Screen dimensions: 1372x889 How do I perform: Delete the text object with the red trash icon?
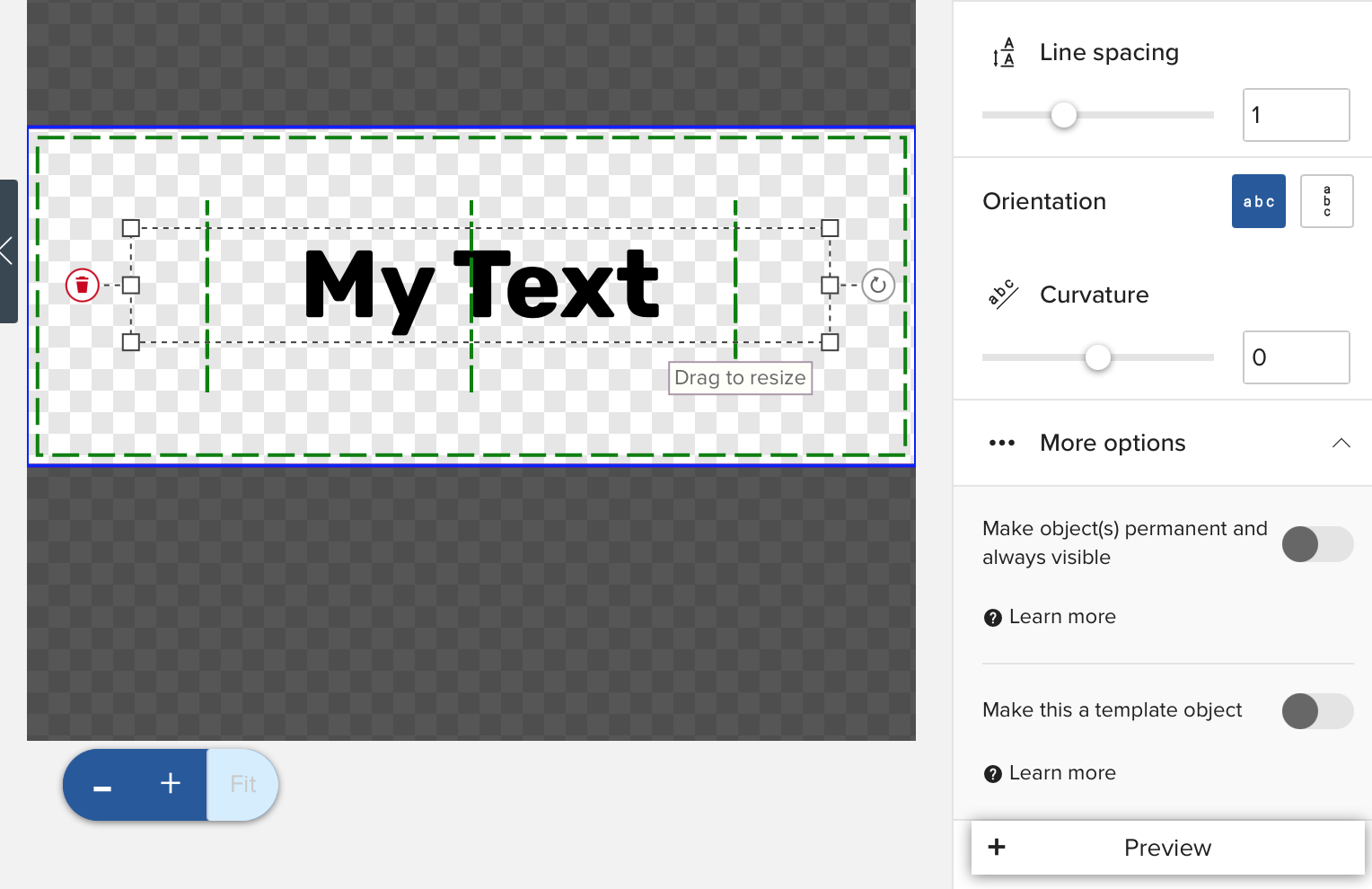point(82,286)
